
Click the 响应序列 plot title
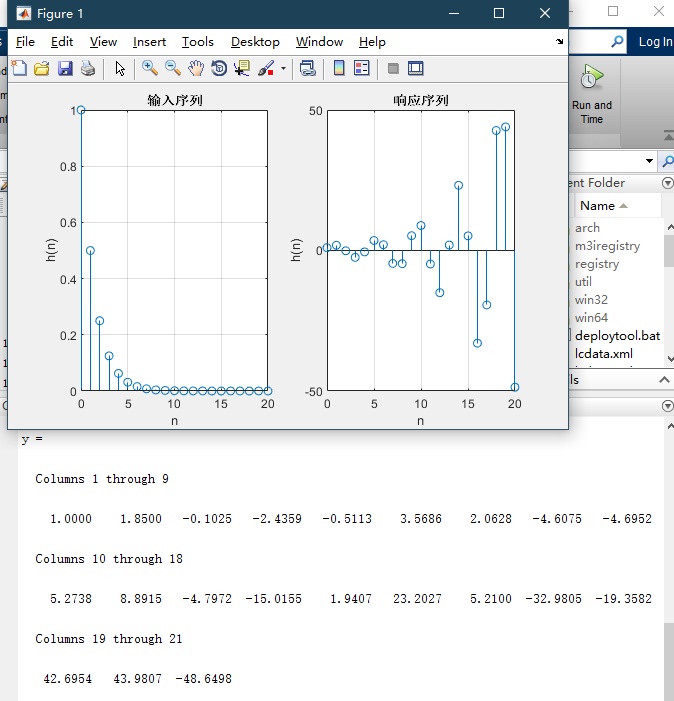pos(421,100)
